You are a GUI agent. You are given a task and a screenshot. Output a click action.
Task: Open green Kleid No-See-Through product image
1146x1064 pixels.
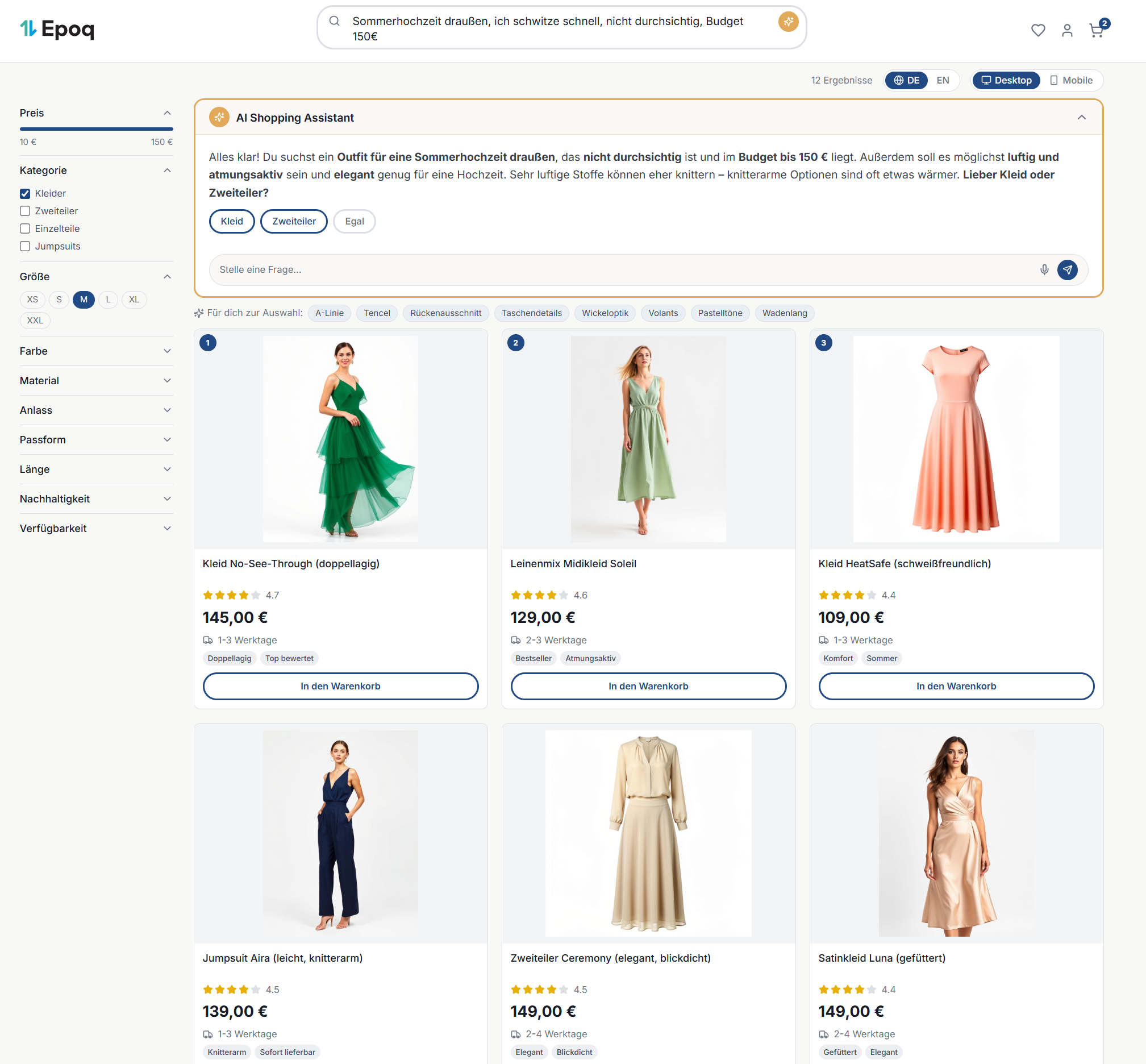(341, 439)
